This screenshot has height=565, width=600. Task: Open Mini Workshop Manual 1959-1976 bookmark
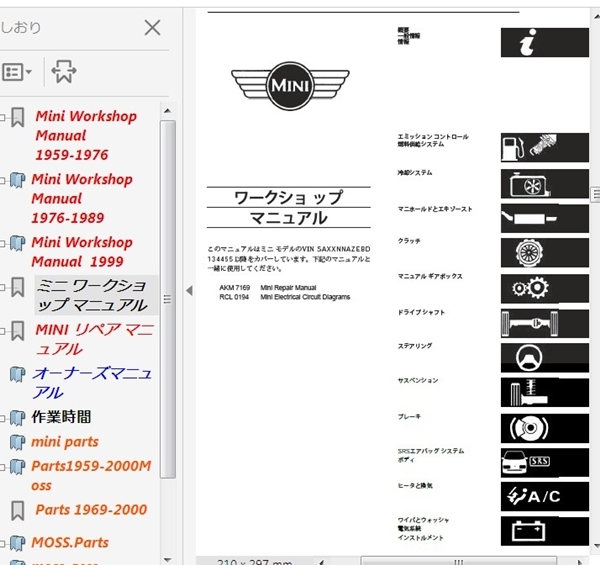[86, 135]
